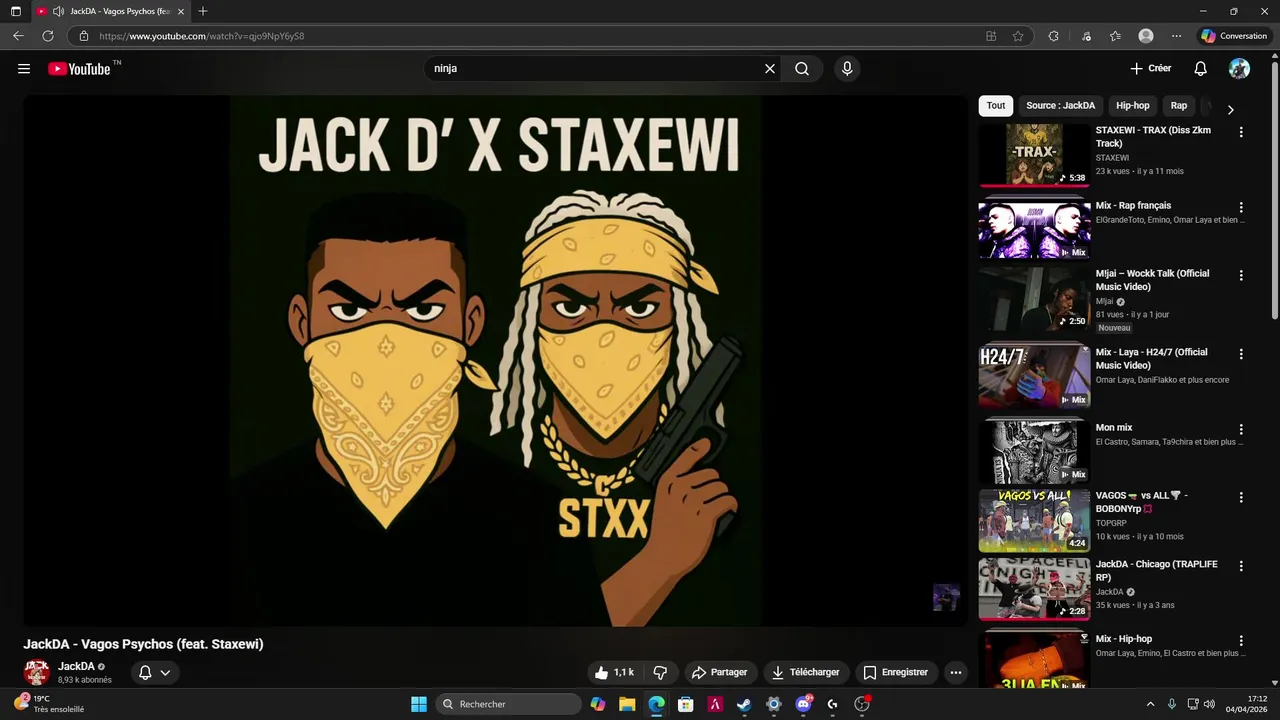1280x720 pixels.
Task: Open options for VAGOS vs ALL video
Action: [1241, 497]
